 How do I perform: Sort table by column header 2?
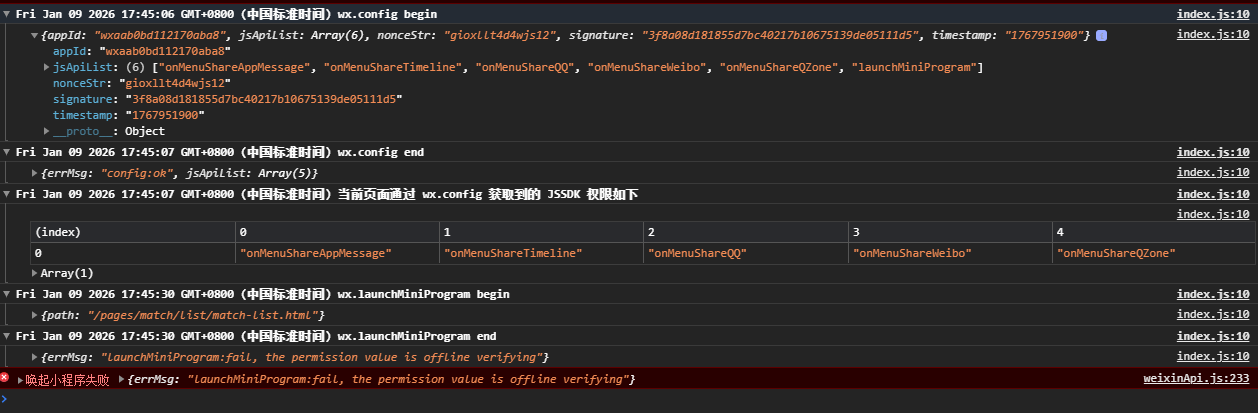point(746,232)
